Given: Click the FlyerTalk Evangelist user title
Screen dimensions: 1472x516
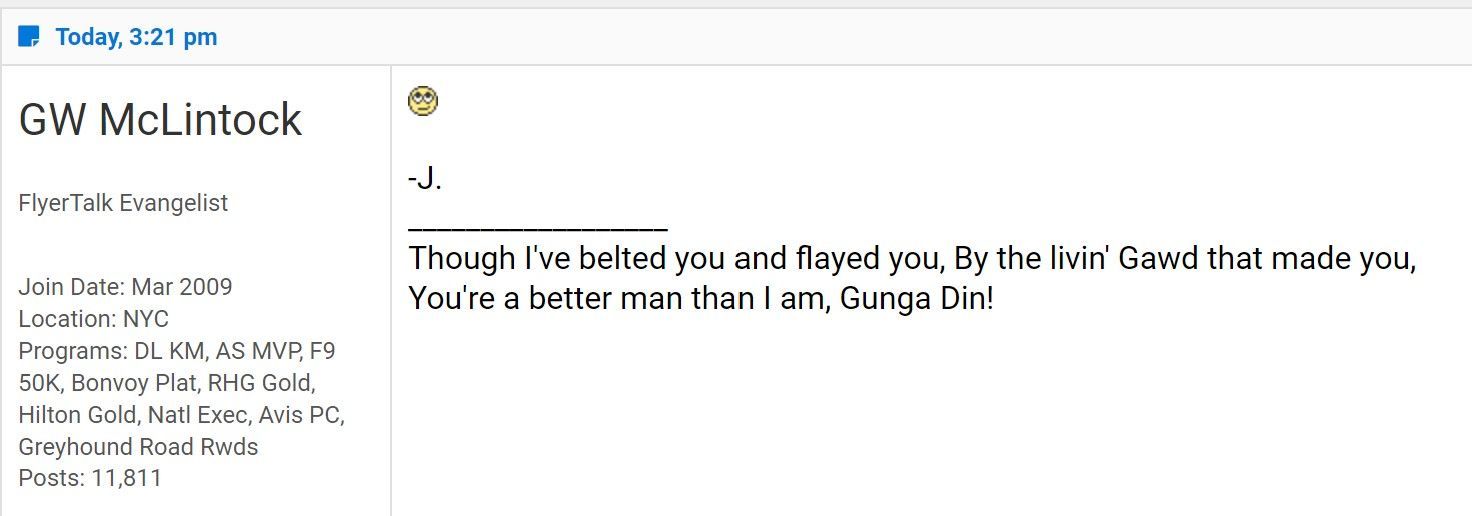Looking at the screenshot, I should tap(123, 203).
